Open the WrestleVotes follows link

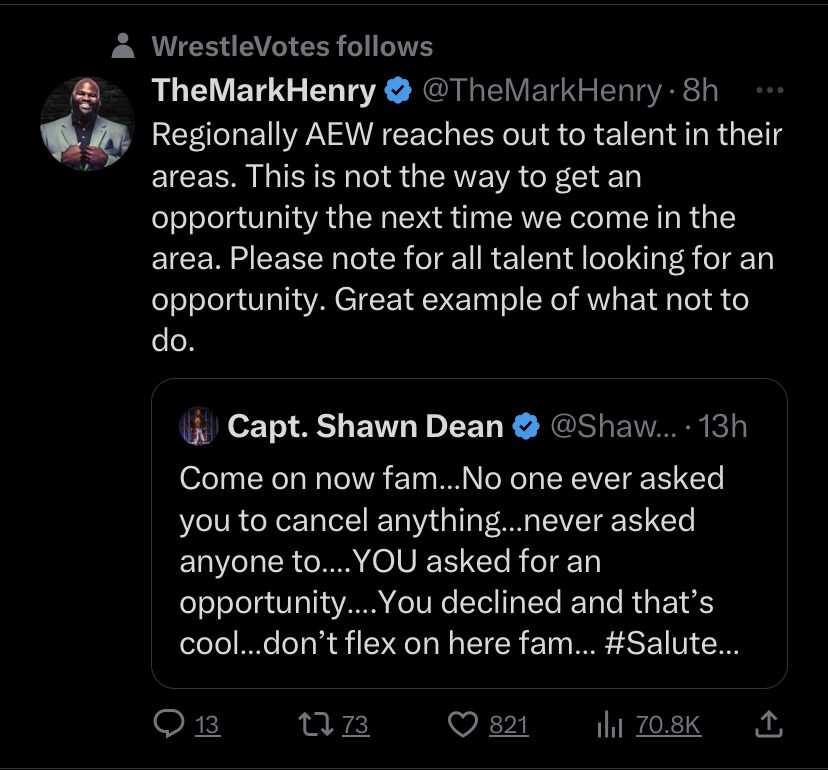click(x=292, y=46)
